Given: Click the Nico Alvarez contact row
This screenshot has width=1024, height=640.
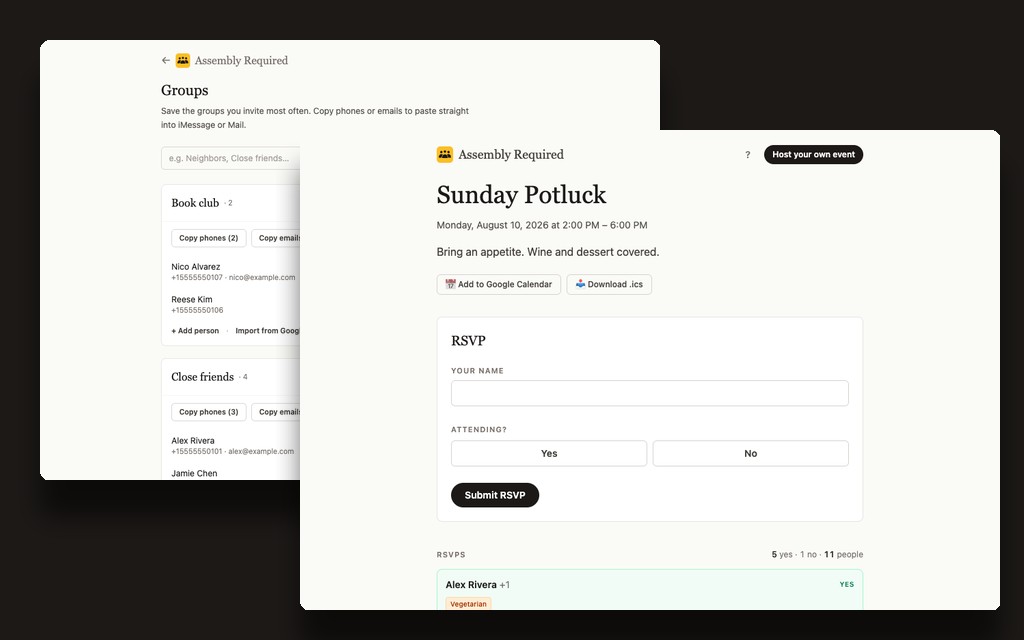Looking at the screenshot, I should click(x=233, y=272).
